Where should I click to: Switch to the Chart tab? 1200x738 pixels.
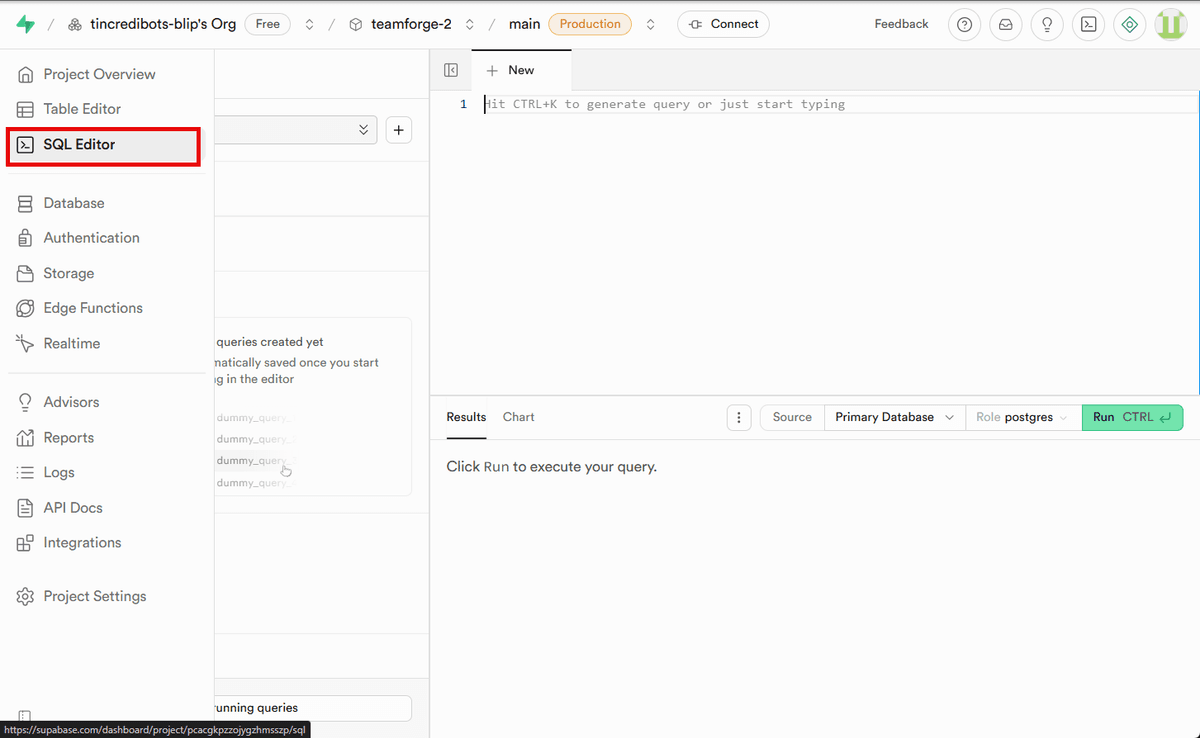tap(518, 417)
